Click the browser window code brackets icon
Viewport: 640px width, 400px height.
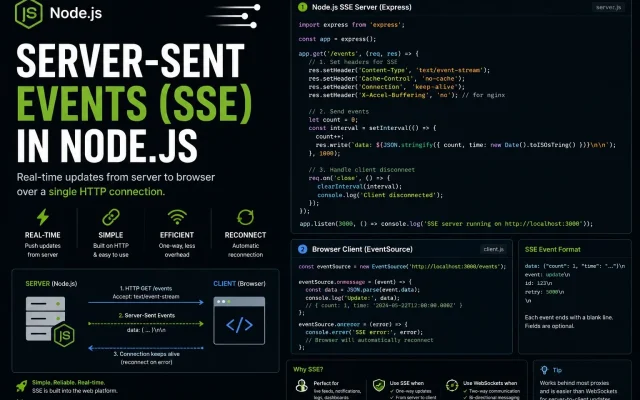point(239,321)
